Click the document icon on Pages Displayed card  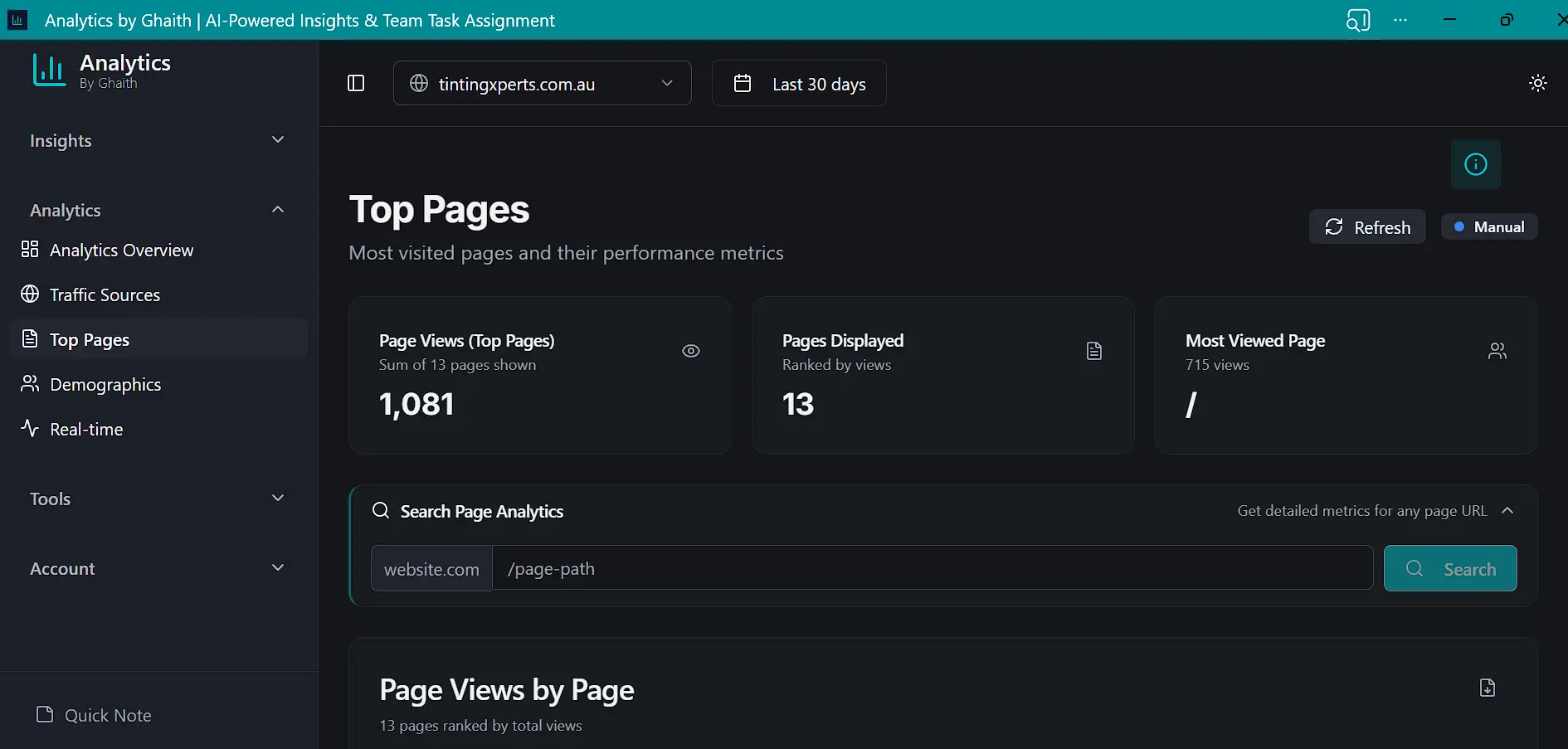(1094, 350)
